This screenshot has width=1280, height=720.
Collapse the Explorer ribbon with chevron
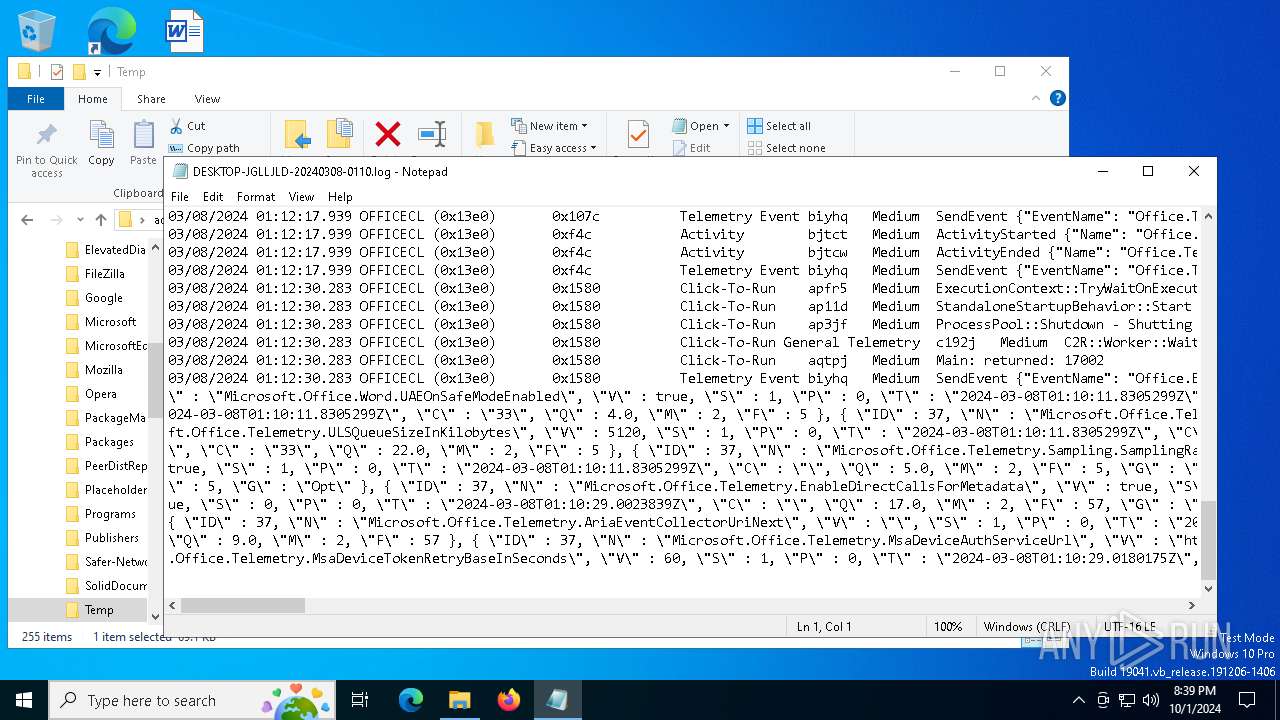pos(1036,98)
